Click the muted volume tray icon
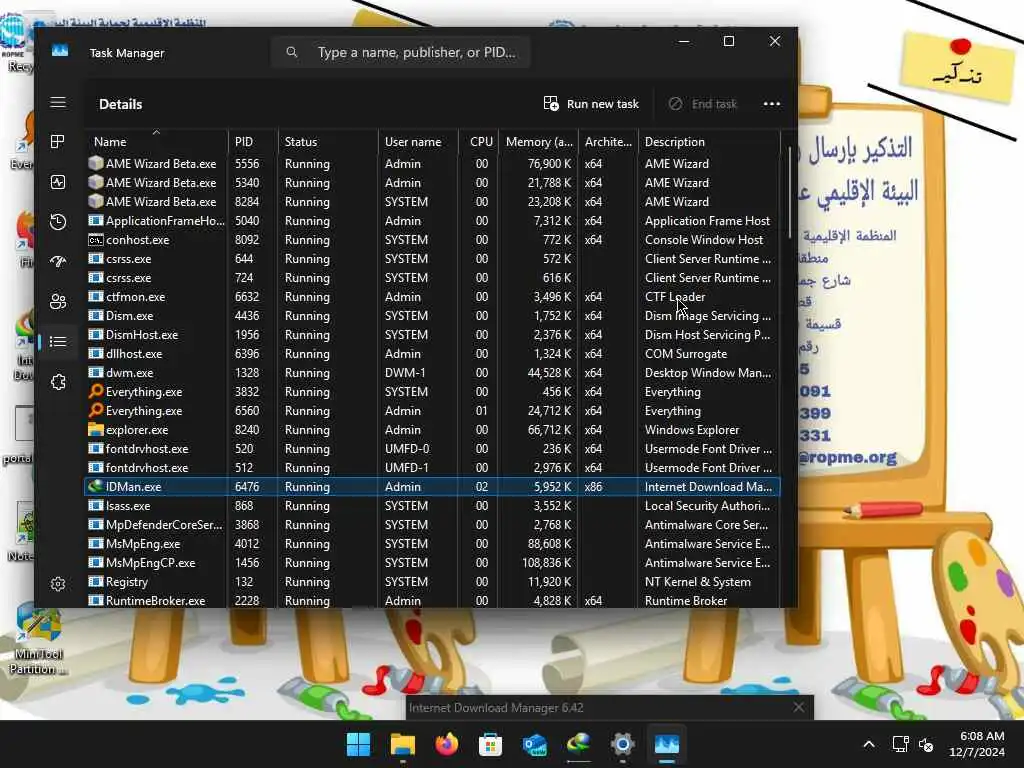 tap(926, 744)
